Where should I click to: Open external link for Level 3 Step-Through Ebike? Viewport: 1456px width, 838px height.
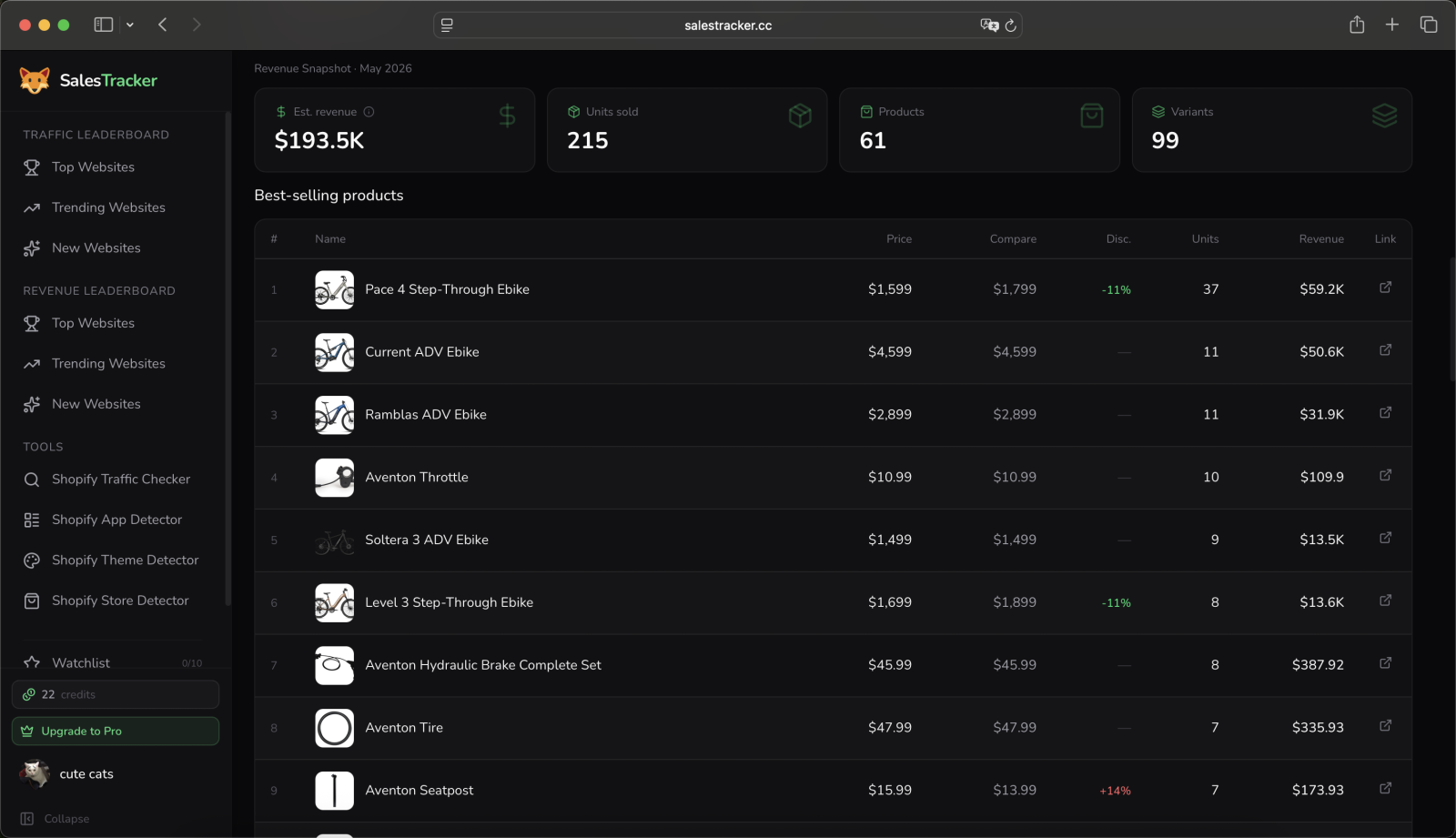[x=1385, y=601]
